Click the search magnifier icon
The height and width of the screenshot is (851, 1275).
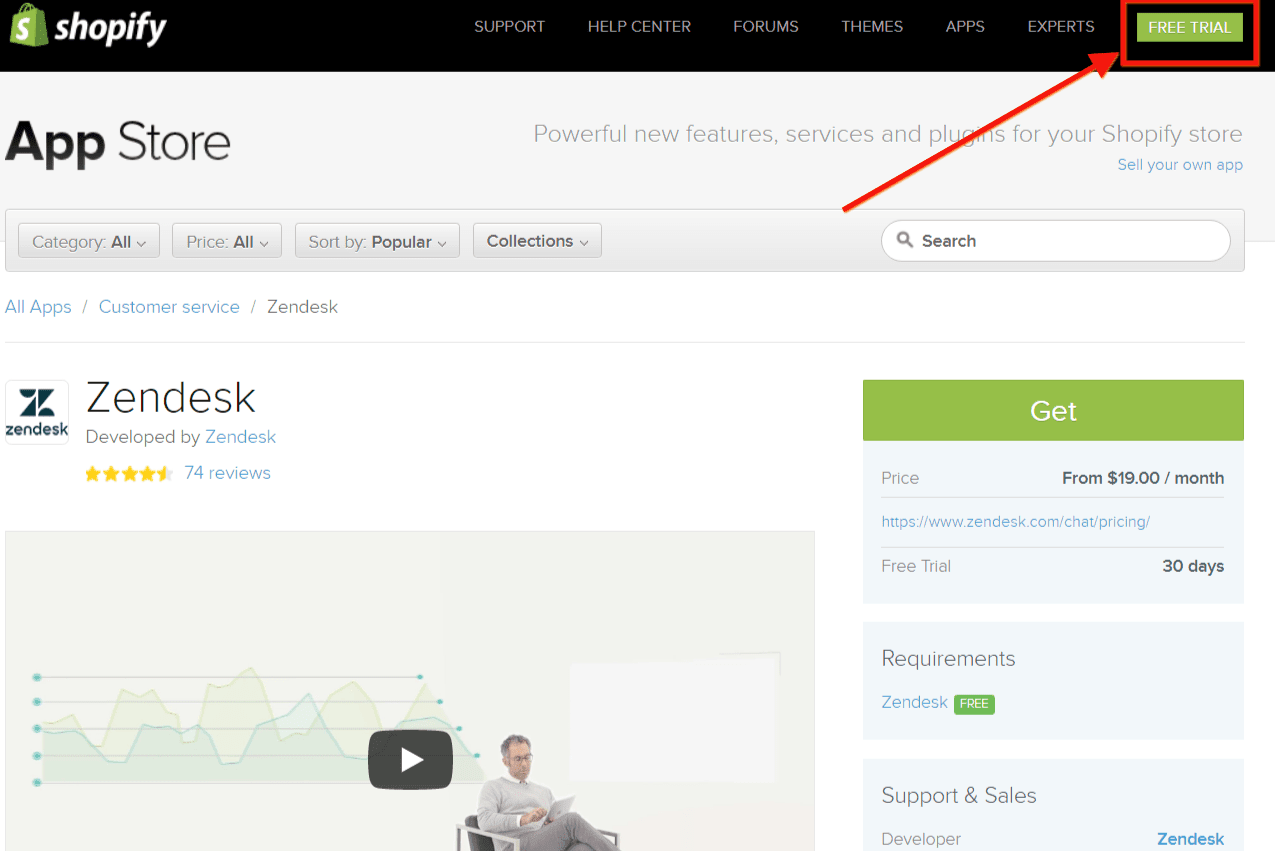tap(905, 240)
